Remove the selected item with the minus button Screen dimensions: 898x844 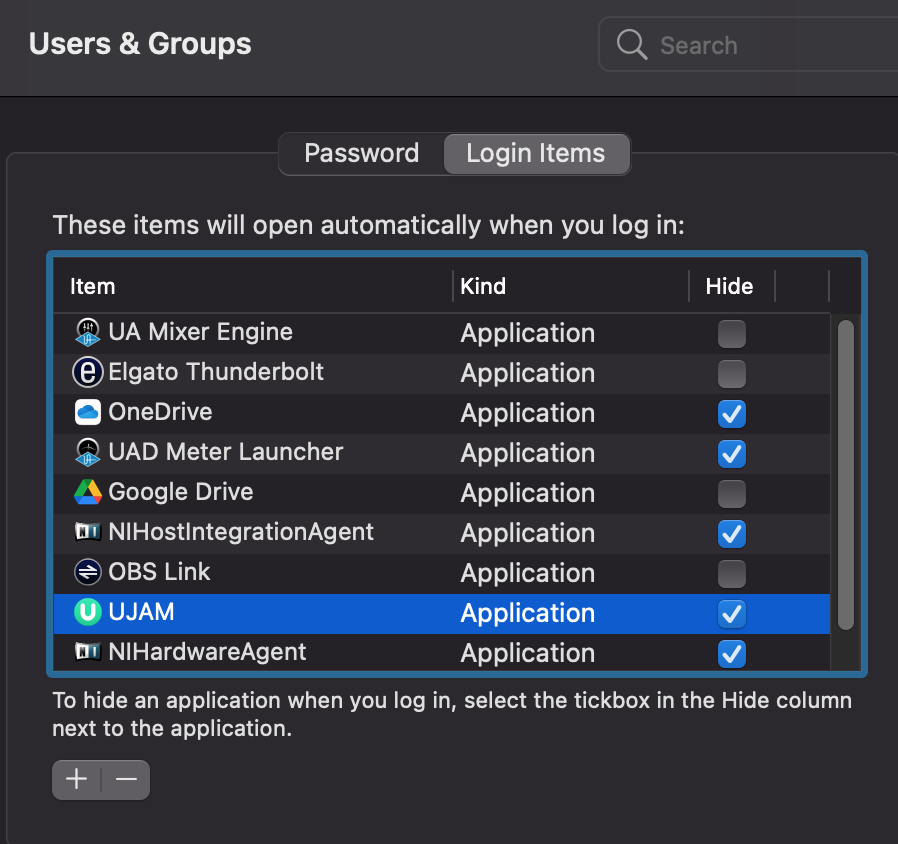pyautogui.click(x=126, y=779)
